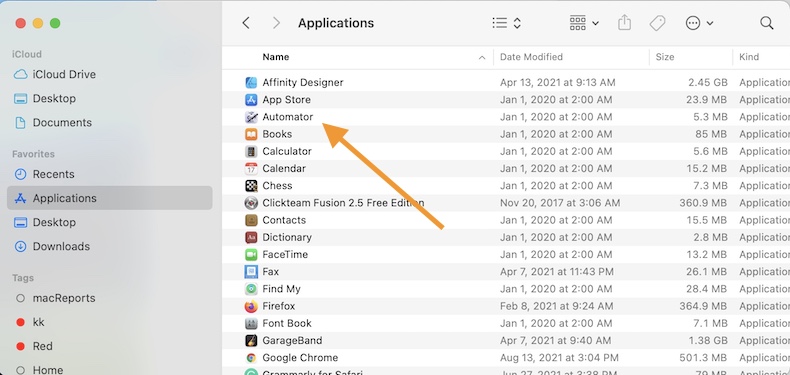
Task: Select the Dictionary app icon
Action: pyautogui.click(x=251, y=237)
